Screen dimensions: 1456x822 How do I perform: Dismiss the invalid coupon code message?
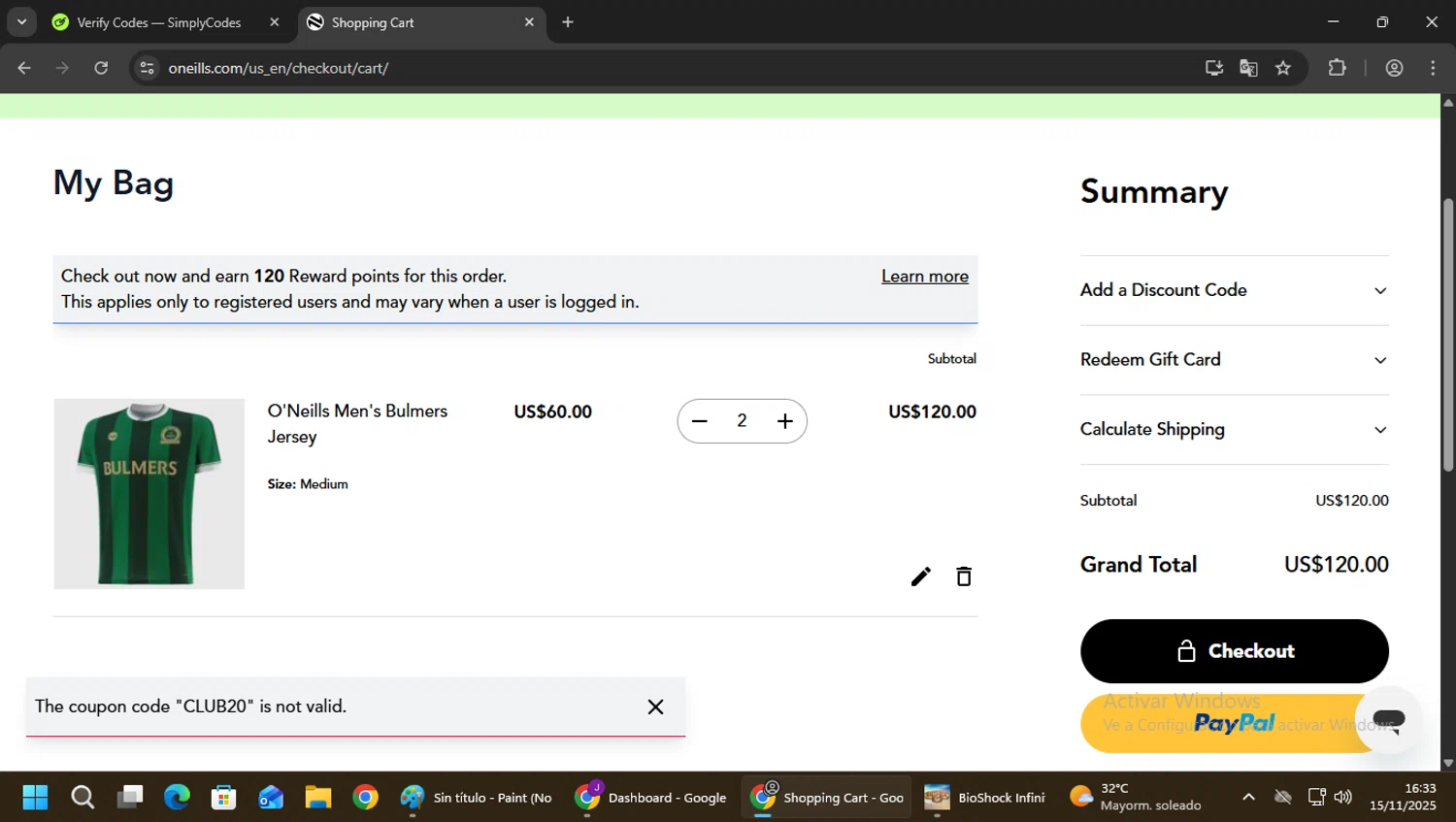(655, 707)
